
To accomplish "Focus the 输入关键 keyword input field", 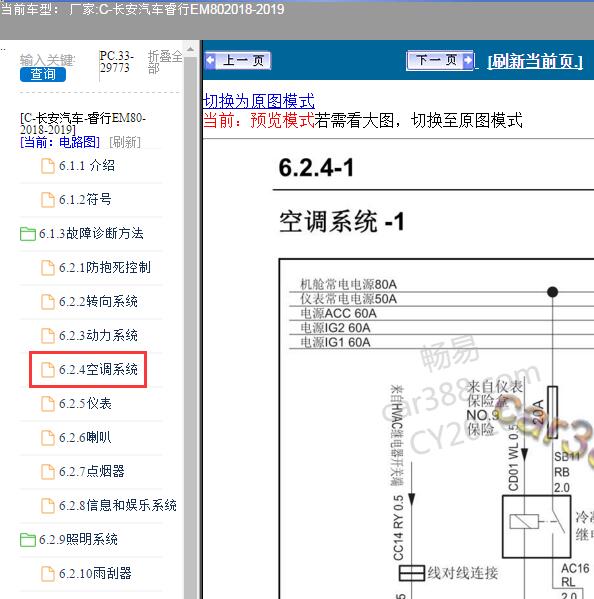I will pyautogui.click(x=47, y=60).
